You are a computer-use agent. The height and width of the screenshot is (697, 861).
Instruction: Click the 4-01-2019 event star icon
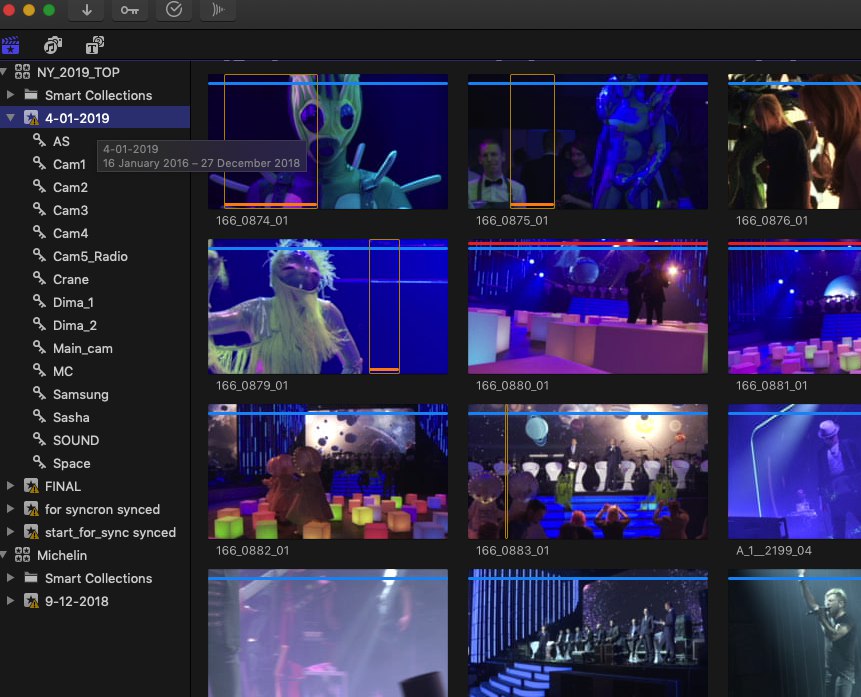(31, 118)
